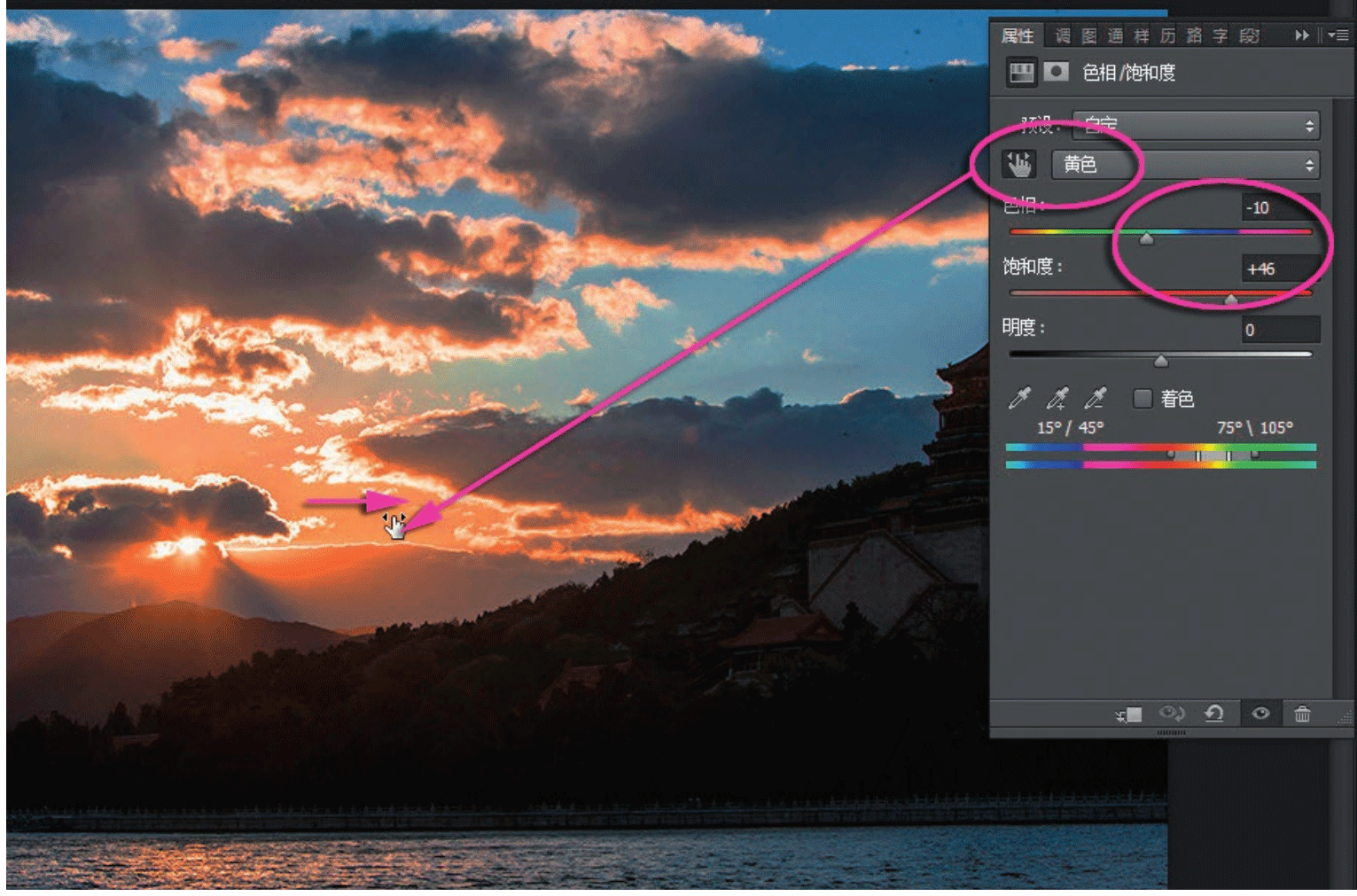
Task: Collapse panels with double-arrow icon
Action: [x=1301, y=35]
